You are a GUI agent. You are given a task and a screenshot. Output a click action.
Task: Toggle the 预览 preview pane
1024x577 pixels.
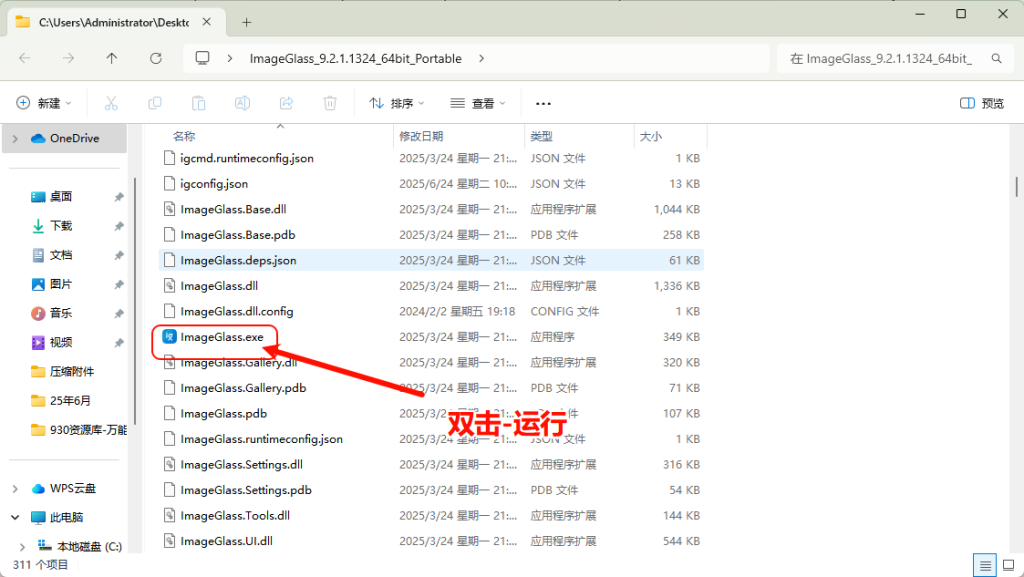pyautogui.click(x=981, y=103)
